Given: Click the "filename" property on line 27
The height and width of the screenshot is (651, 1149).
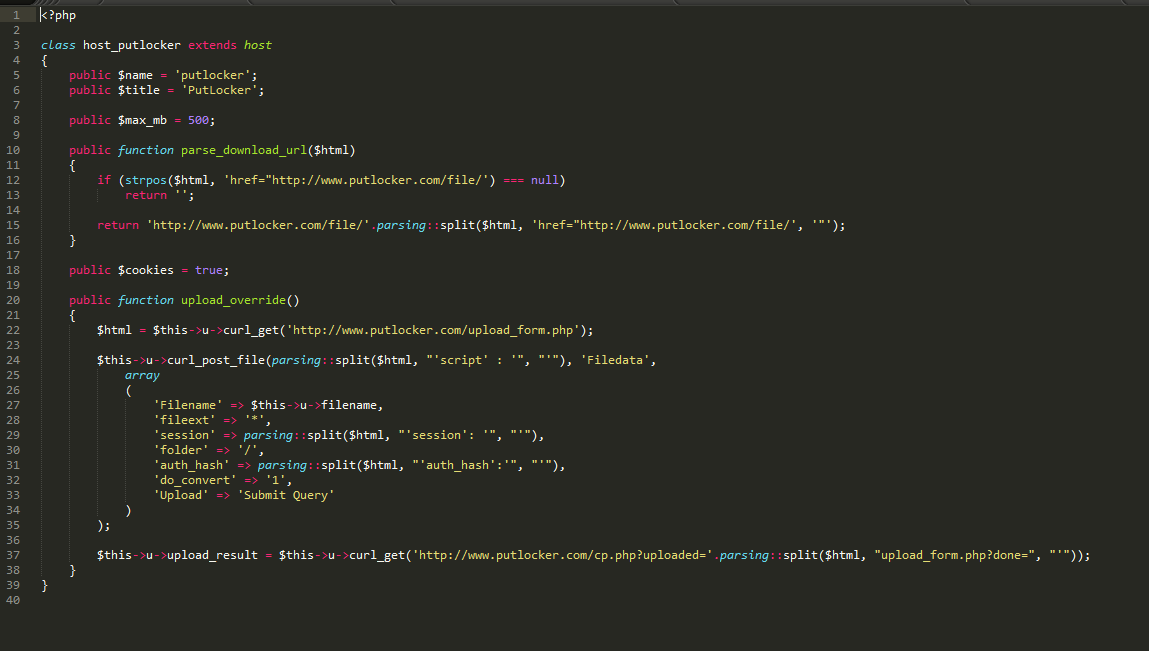Looking at the screenshot, I should (x=349, y=405).
